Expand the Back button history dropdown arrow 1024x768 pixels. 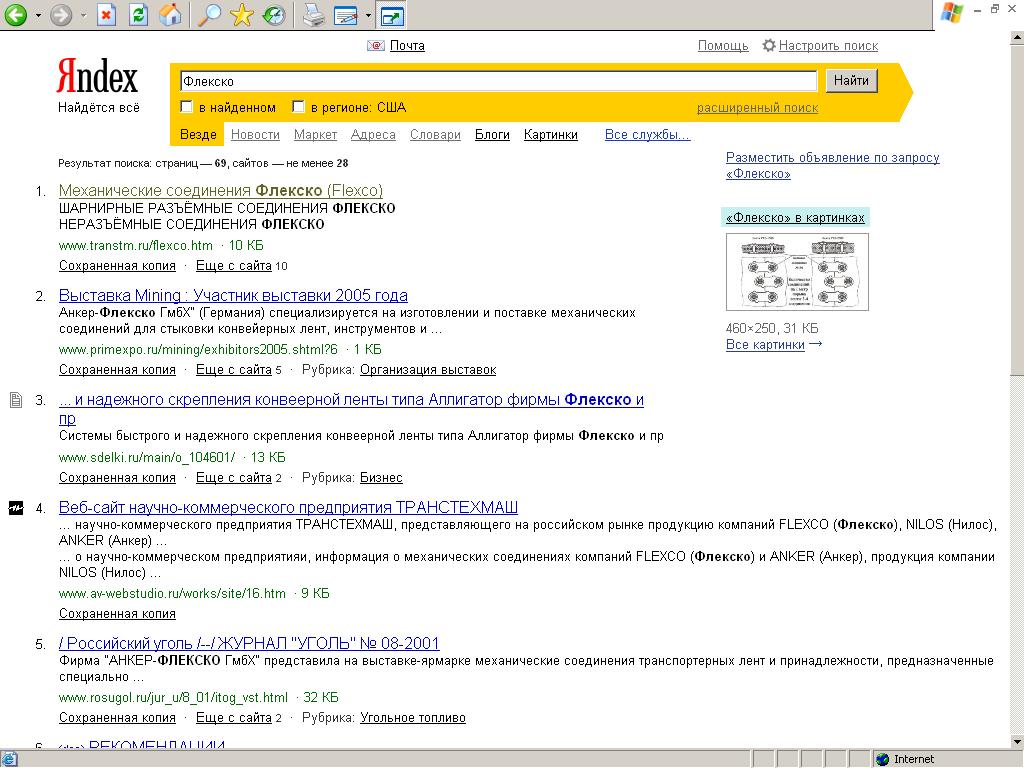coord(38,16)
